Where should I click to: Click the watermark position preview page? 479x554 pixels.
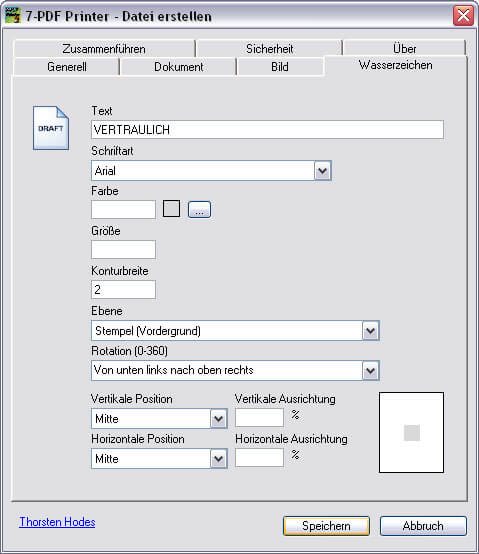click(412, 432)
